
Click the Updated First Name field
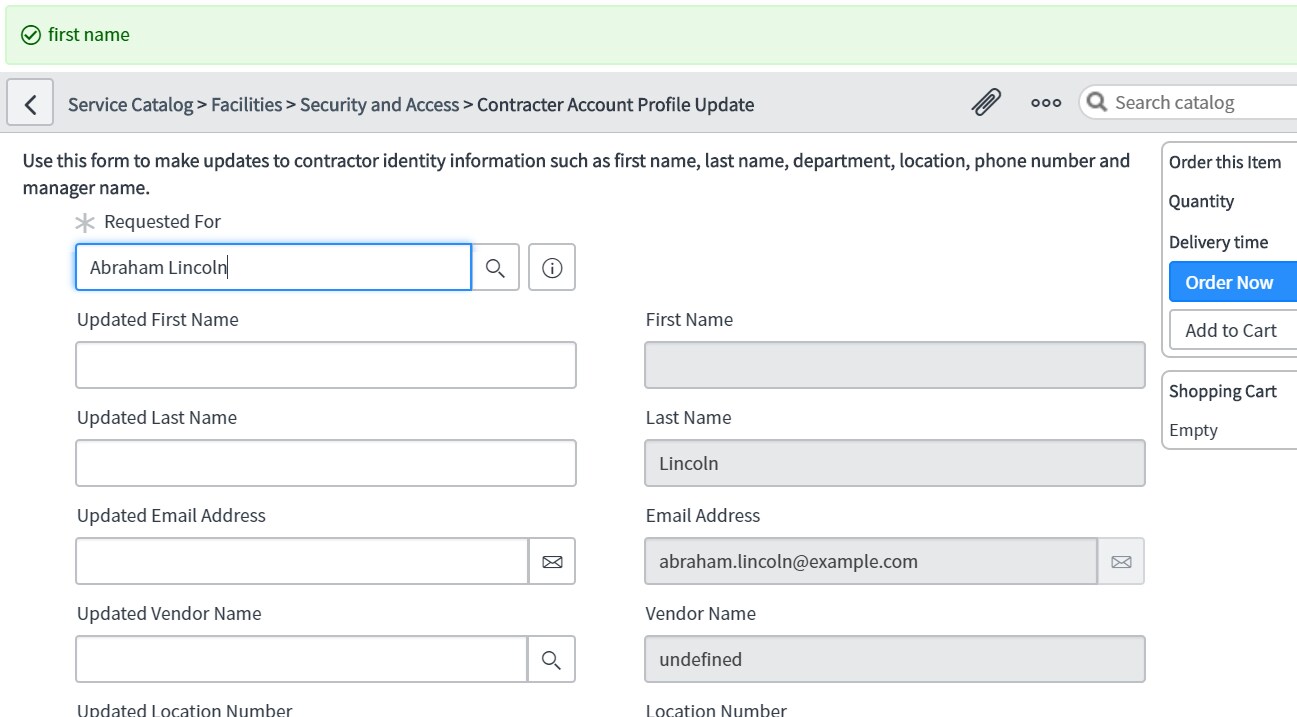click(326, 366)
